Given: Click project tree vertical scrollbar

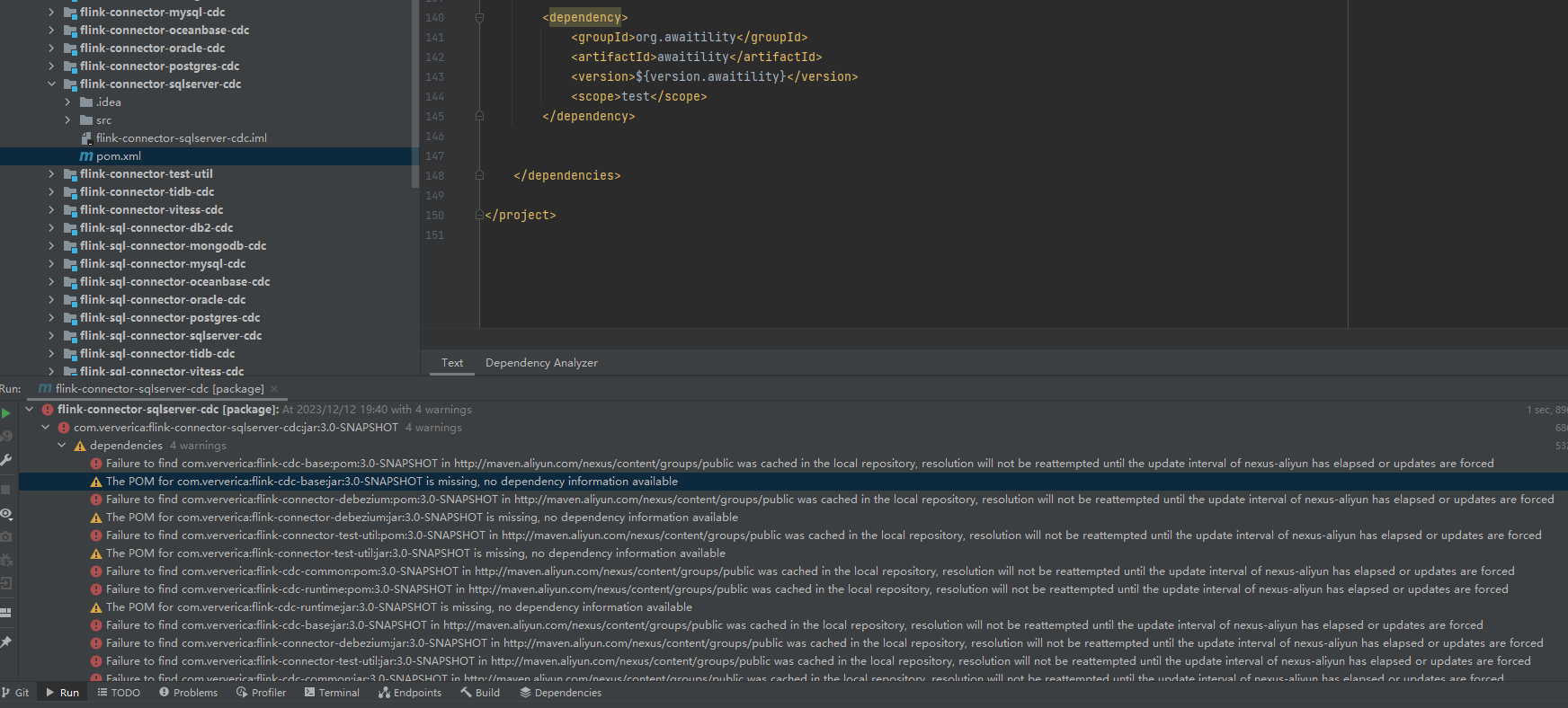Looking at the screenshot, I should pos(414,93).
